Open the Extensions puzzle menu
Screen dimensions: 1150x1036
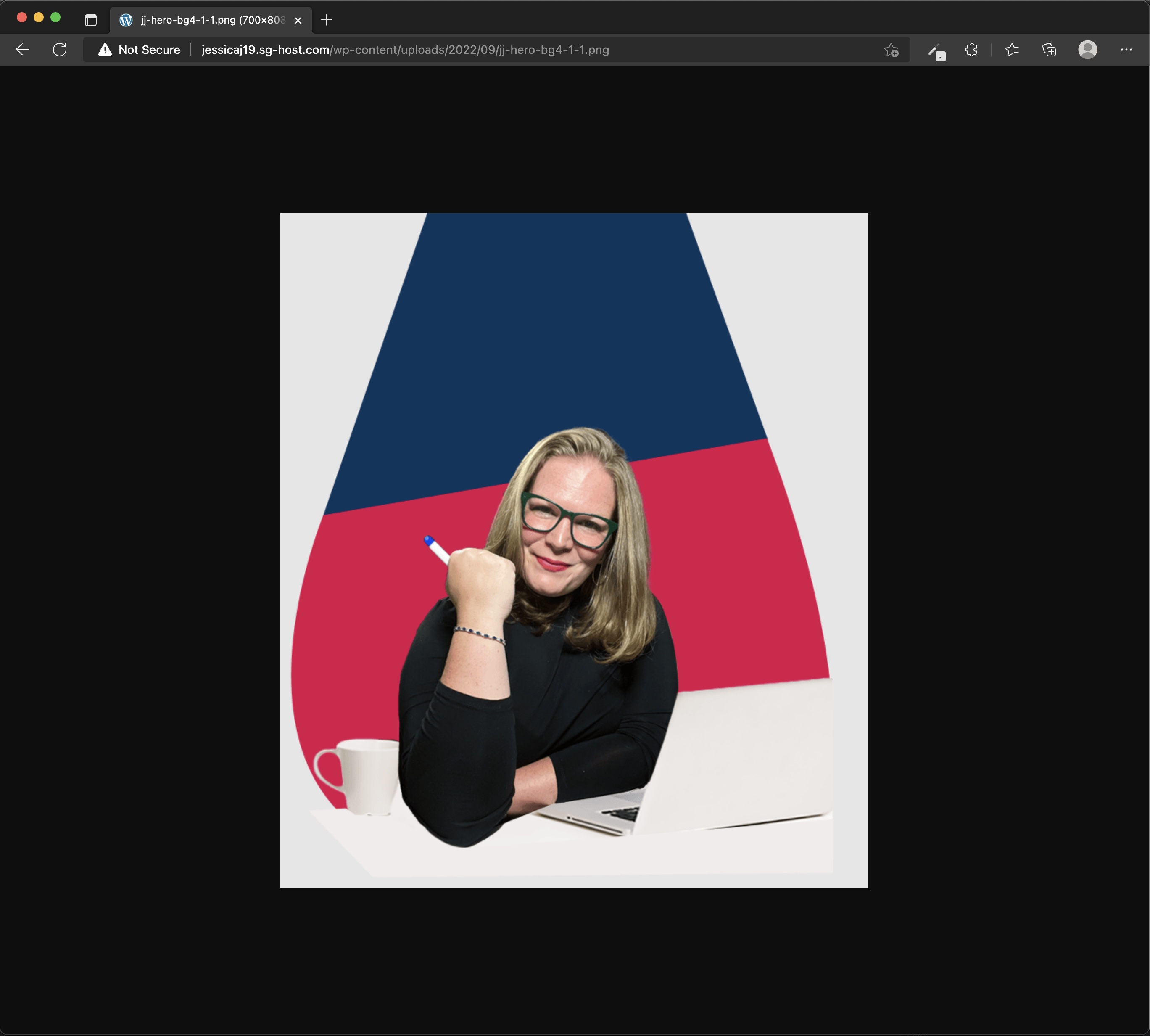971,50
